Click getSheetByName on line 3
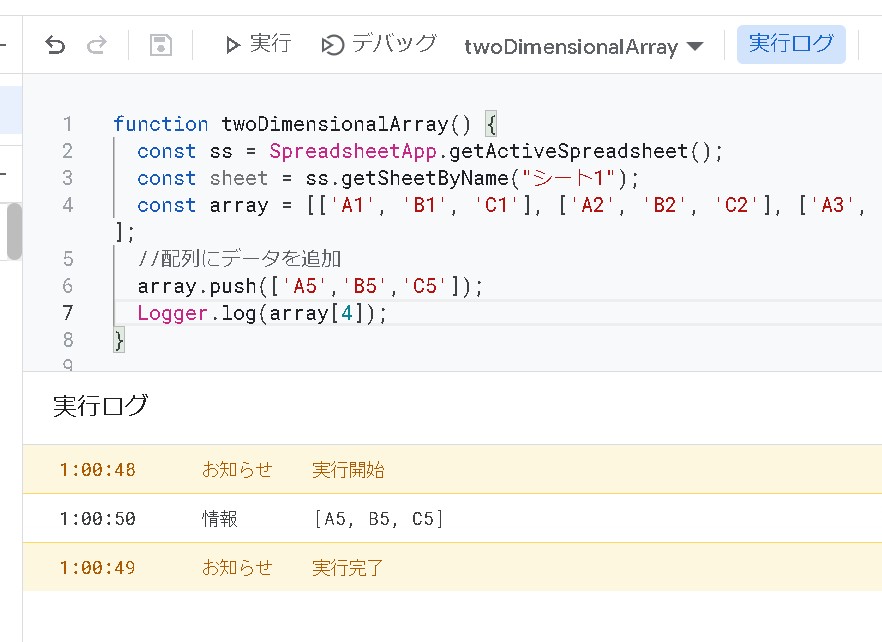The height and width of the screenshot is (642, 882). coord(425,178)
